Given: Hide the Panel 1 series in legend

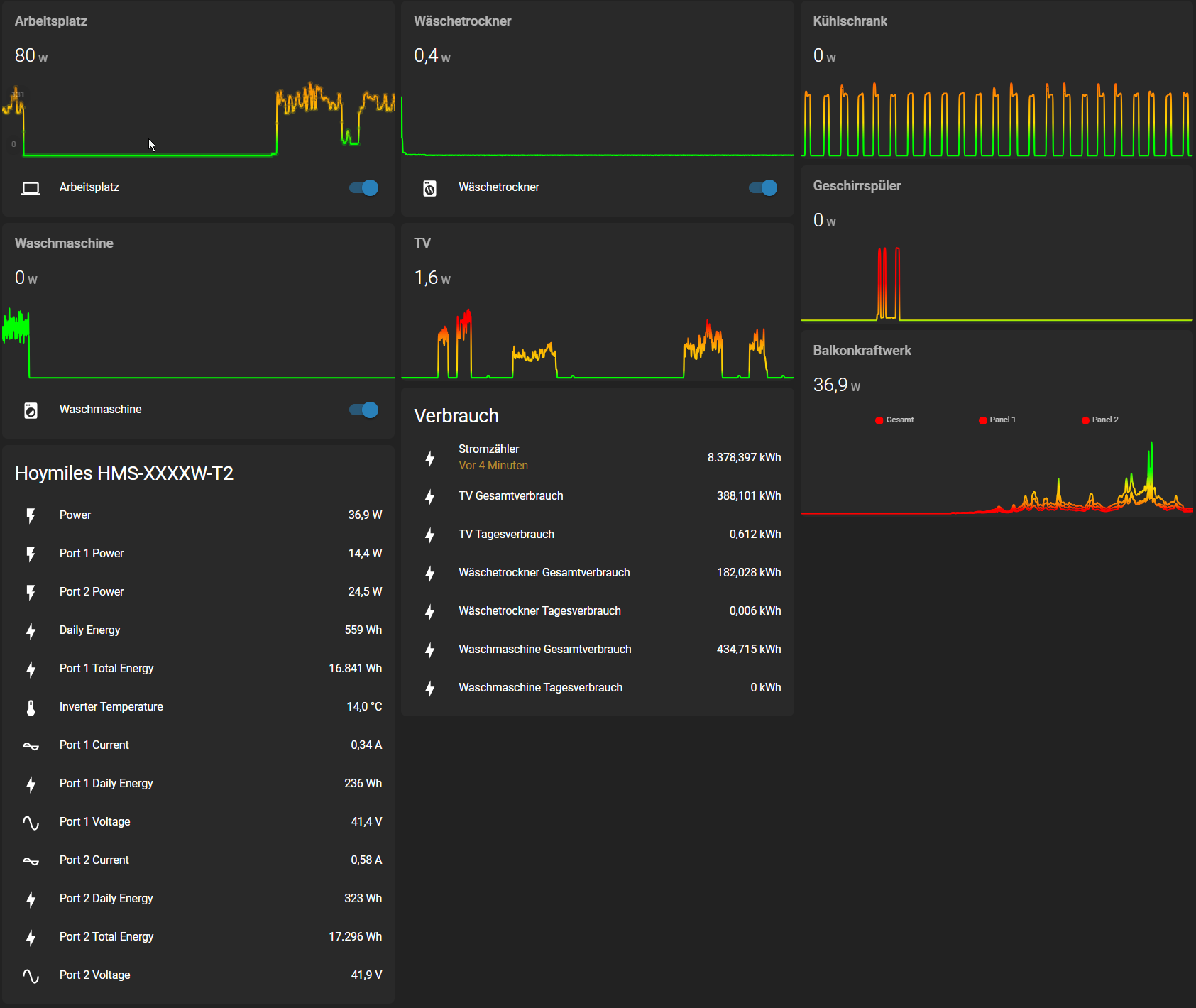Looking at the screenshot, I should coord(997,420).
